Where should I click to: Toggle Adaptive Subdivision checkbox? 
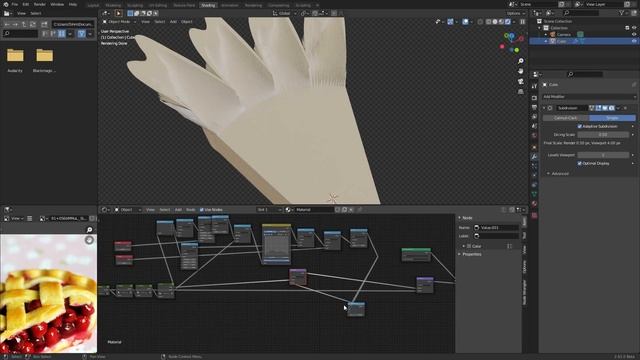580,127
